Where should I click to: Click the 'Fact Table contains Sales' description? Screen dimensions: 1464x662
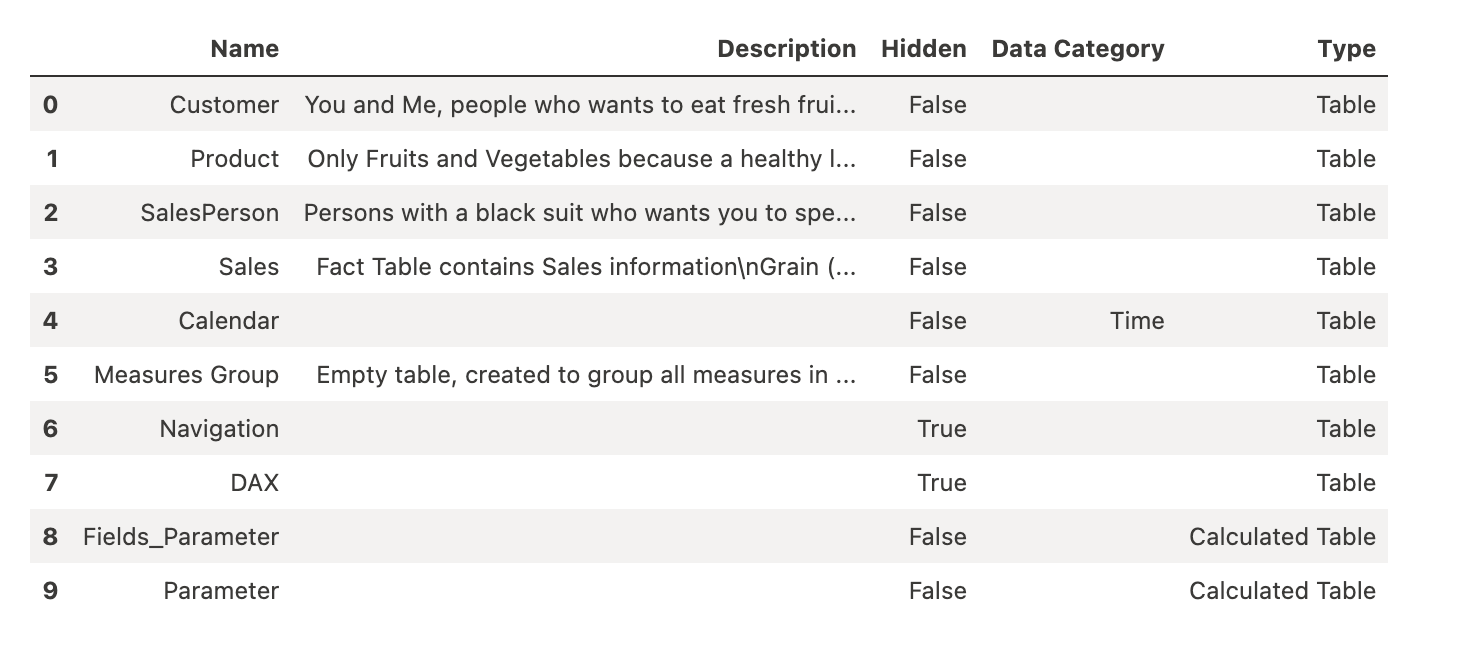[586, 267]
